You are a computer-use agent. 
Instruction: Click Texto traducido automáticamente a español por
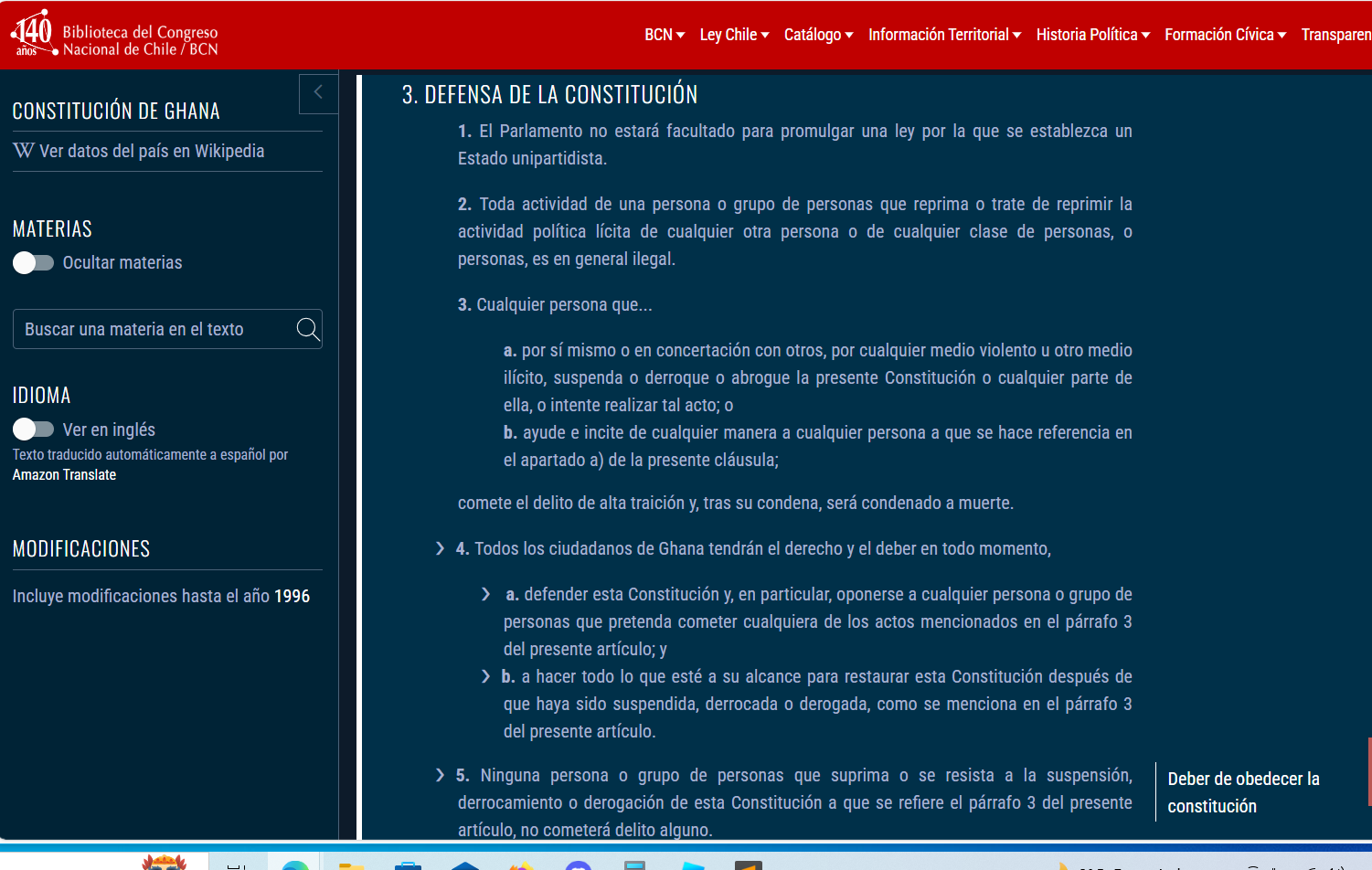pyautogui.click(x=150, y=454)
